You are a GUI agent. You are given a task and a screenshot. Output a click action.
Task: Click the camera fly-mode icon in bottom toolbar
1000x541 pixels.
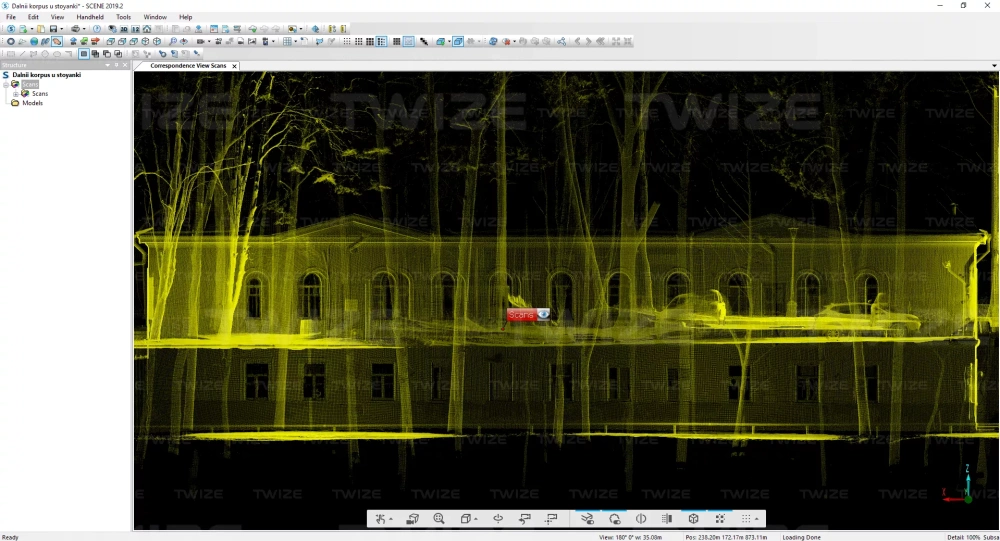click(412, 519)
